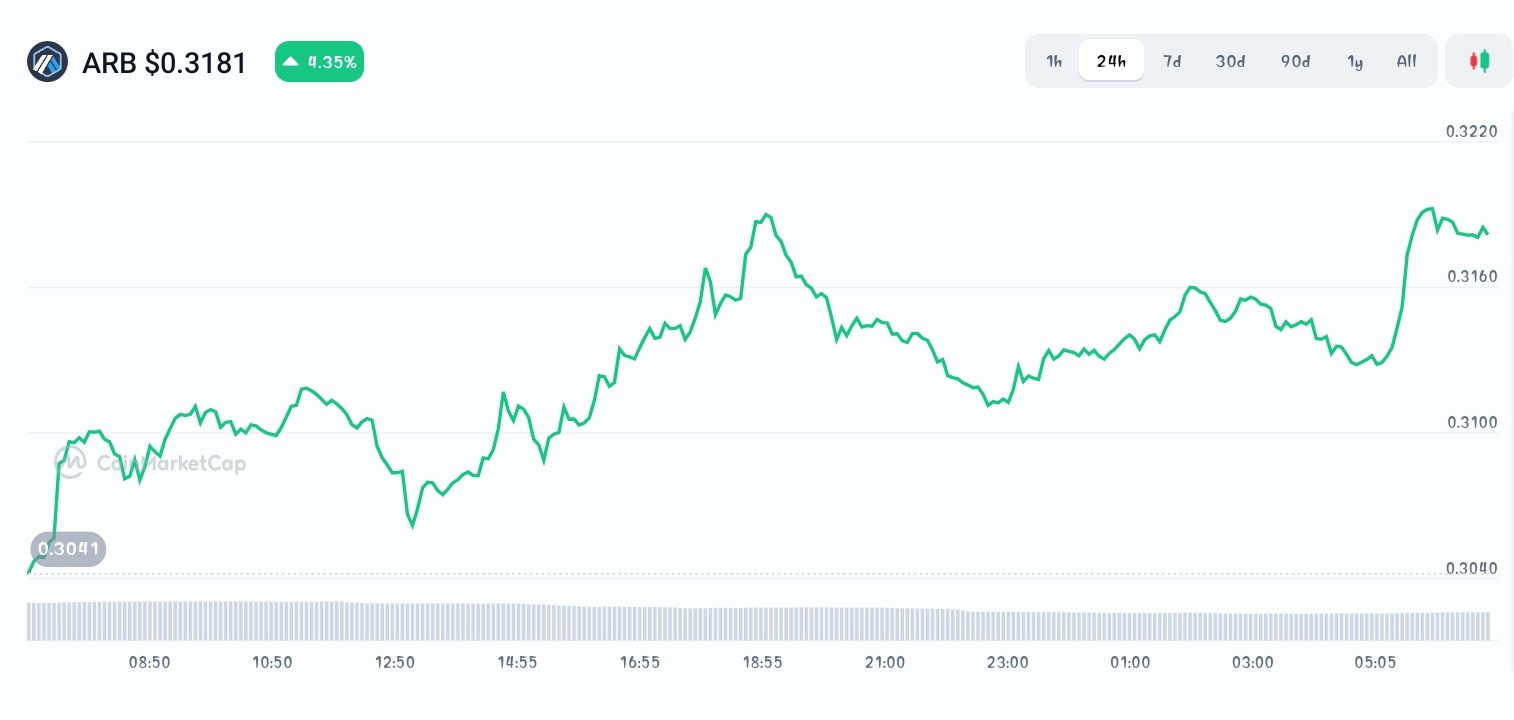Click the volume bars below the chart

(758, 621)
